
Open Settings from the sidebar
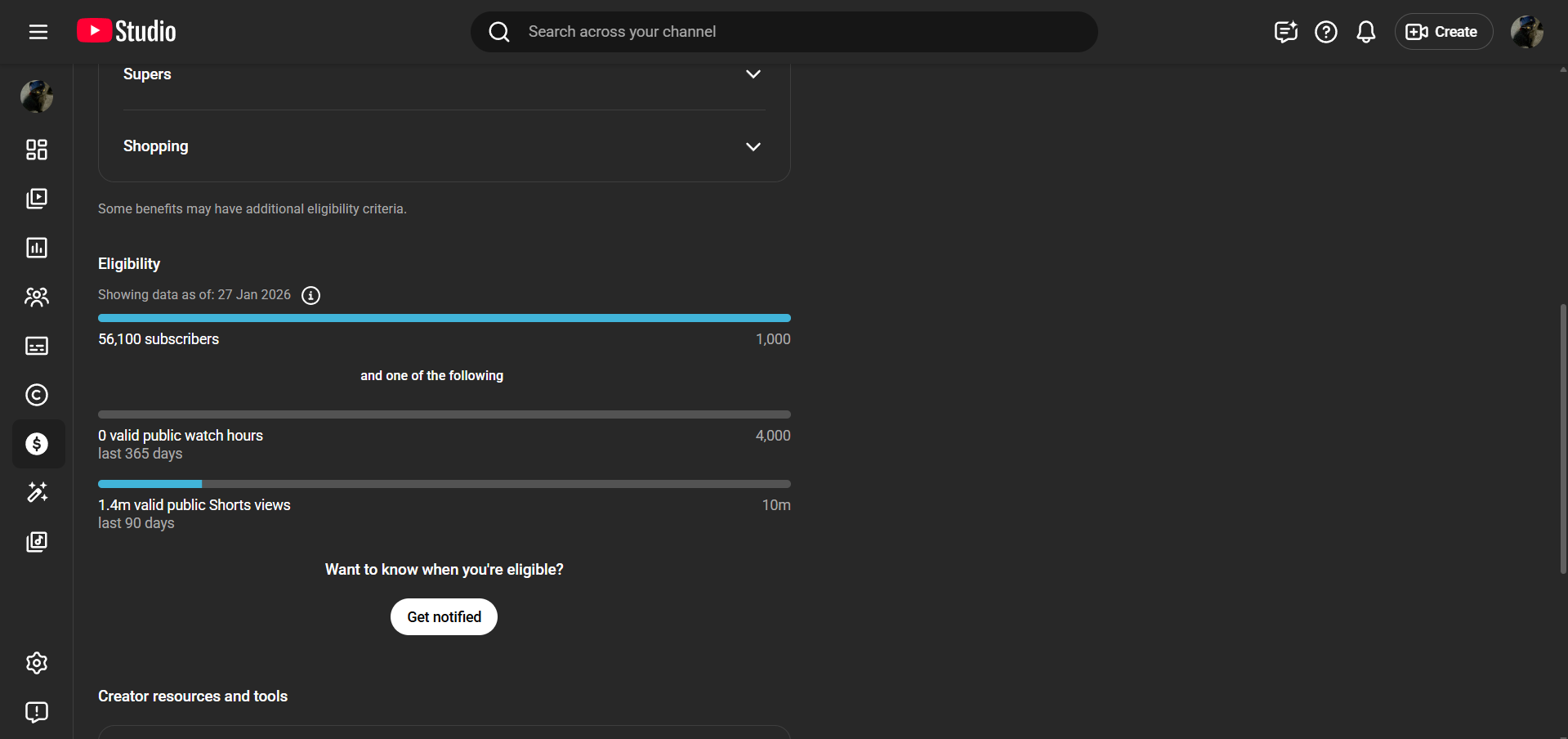37,663
